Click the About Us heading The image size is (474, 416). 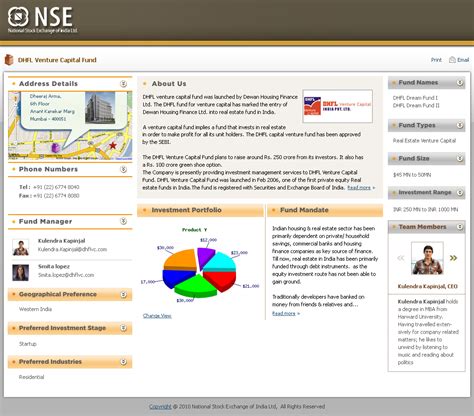(x=169, y=84)
